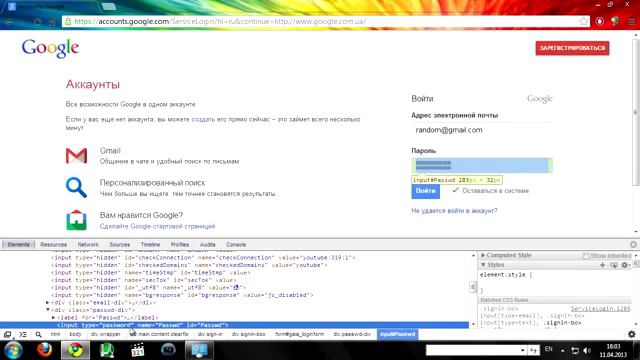640x360 pixels.
Task: Select the div.passwd-div breadcrumb
Action: click(x=352, y=334)
